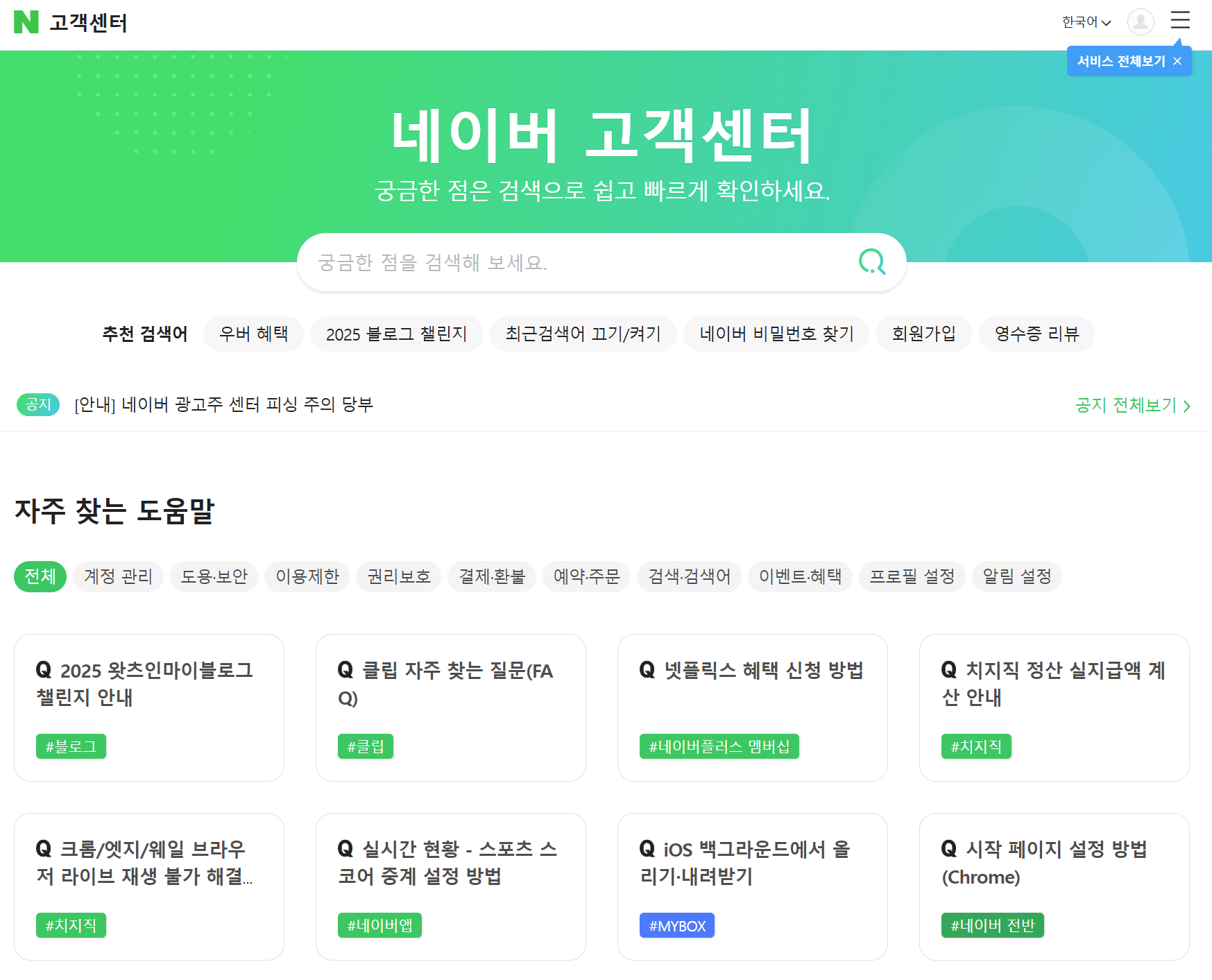Switch to 알림 설정 tab
The image size is (1212, 980).
[1017, 576]
